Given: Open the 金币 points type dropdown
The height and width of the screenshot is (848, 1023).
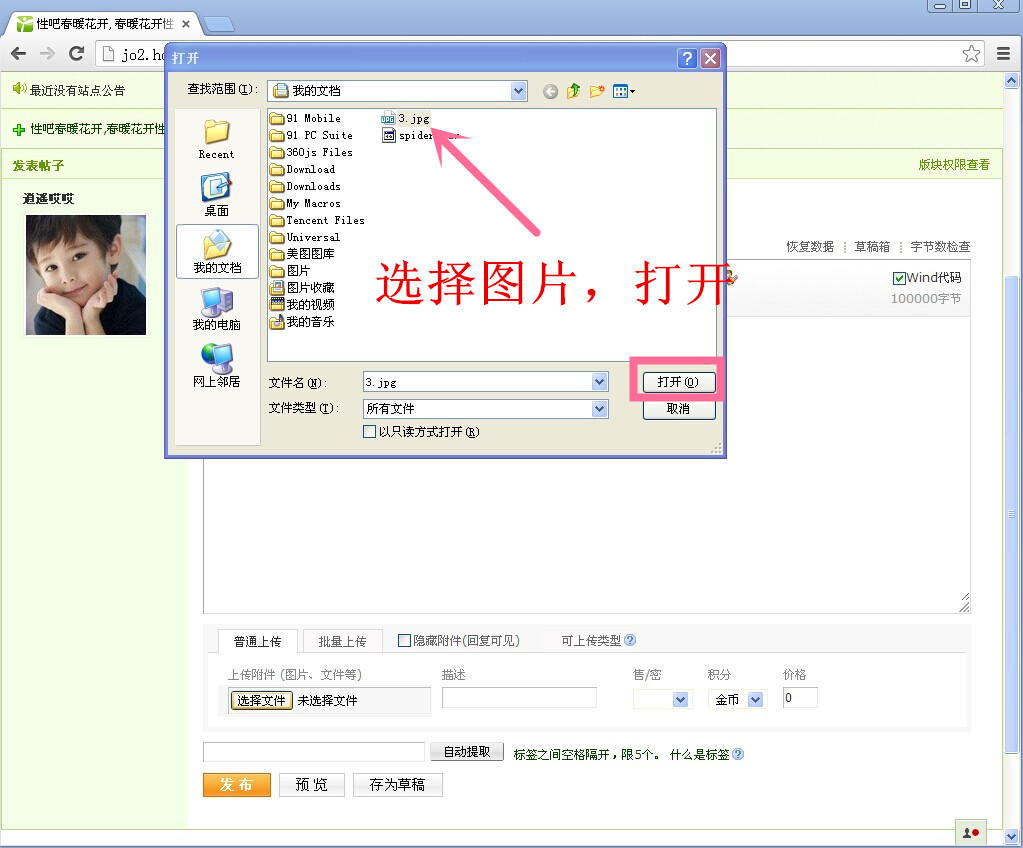Looking at the screenshot, I should click(755, 700).
